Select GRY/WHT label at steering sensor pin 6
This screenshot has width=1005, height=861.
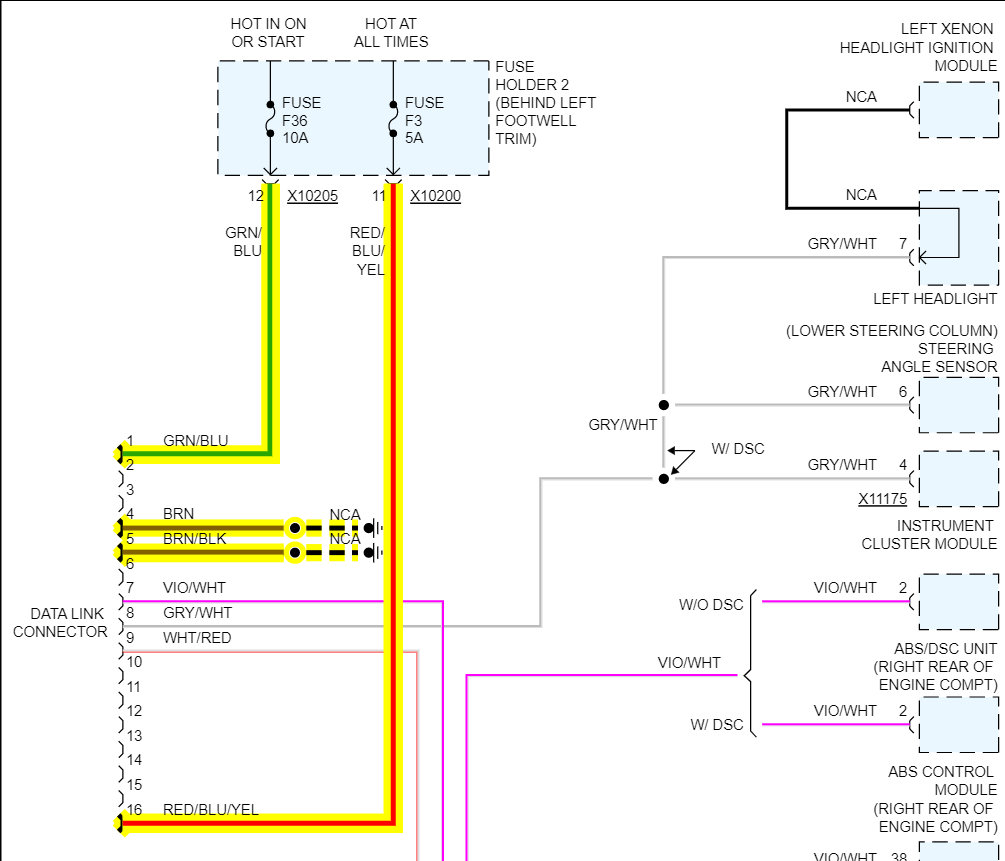pyautogui.click(x=842, y=391)
